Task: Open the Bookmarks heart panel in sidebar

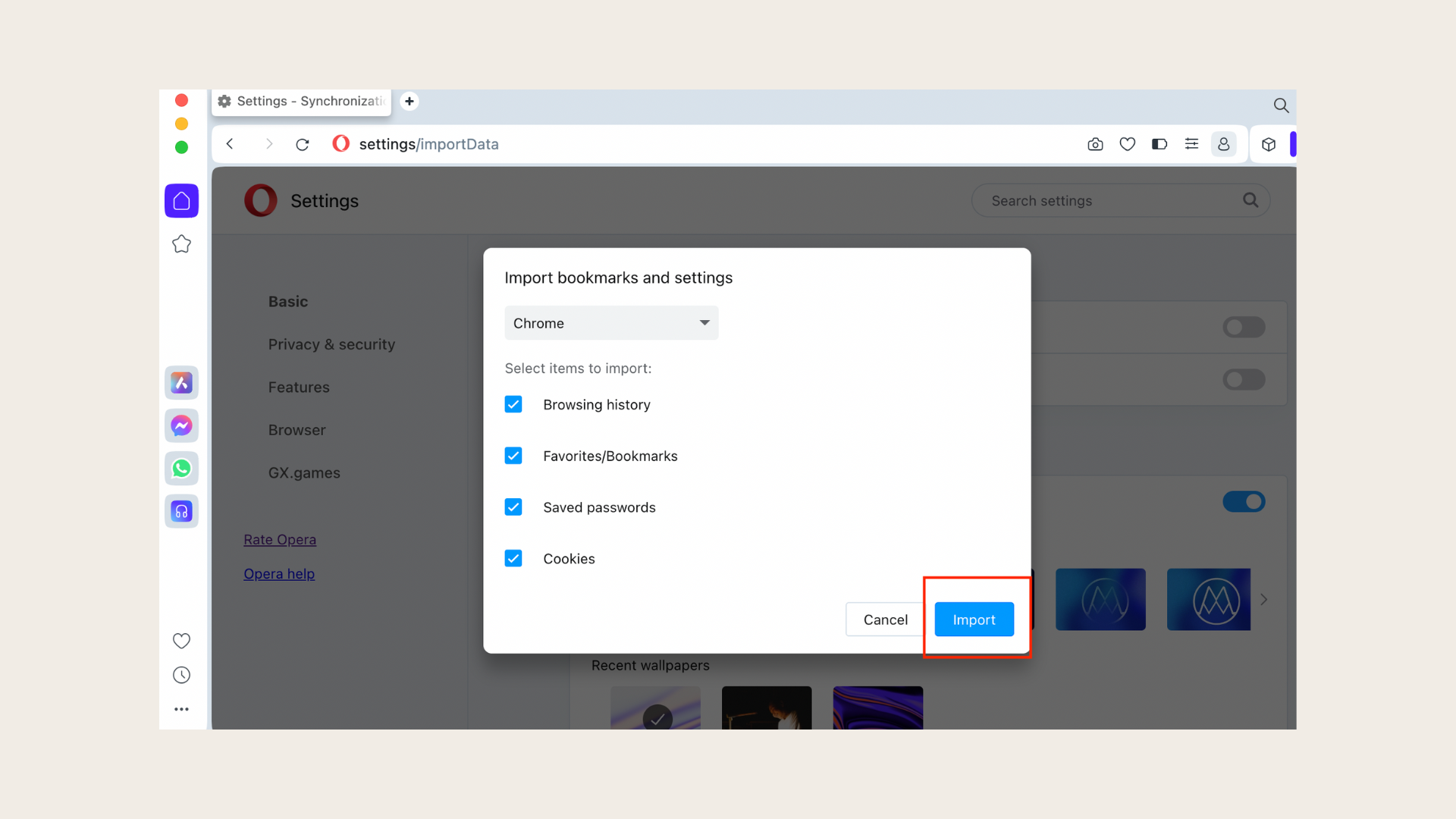Action: pos(181,641)
